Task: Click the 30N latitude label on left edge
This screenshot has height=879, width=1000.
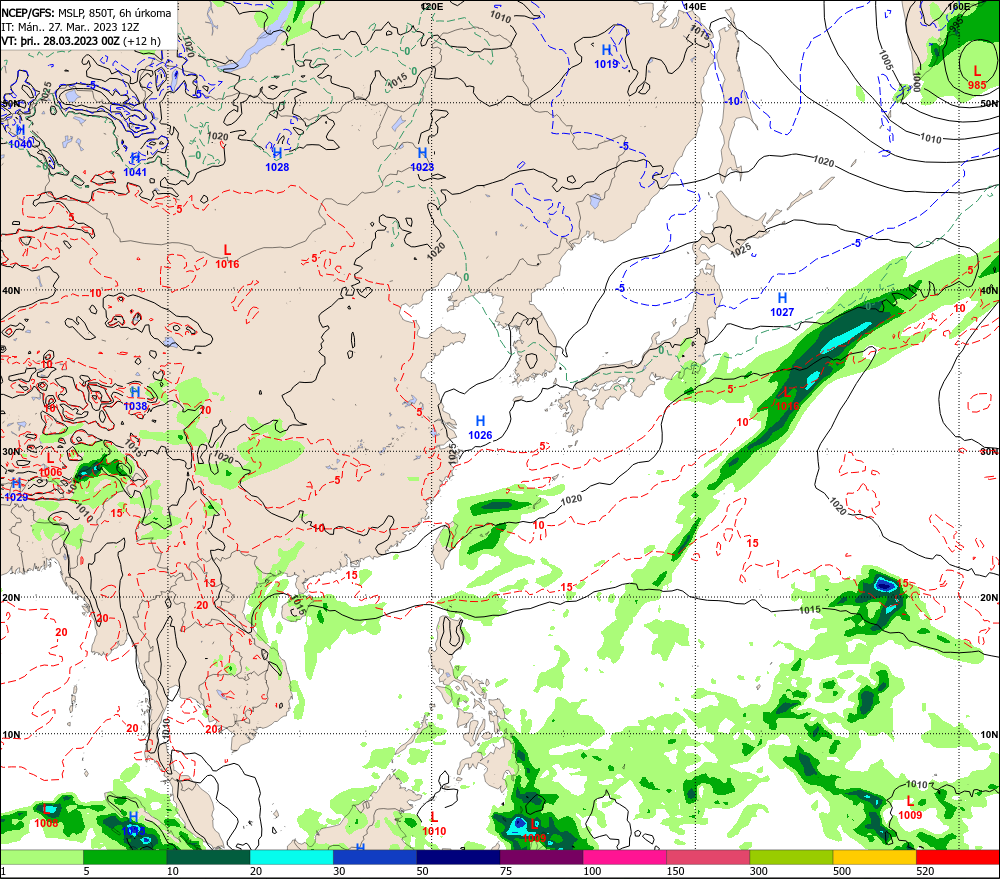Action: pyautogui.click(x=11, y=452)
